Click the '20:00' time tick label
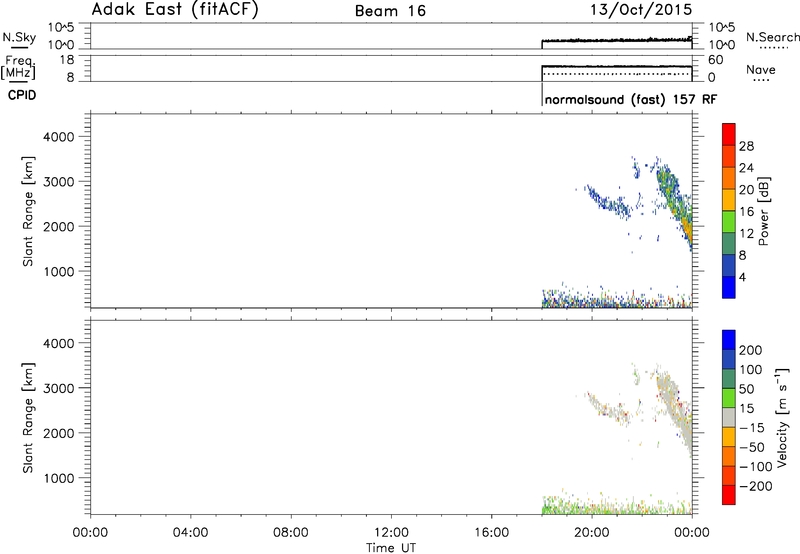Screen dimensions: 800x554 591,533
